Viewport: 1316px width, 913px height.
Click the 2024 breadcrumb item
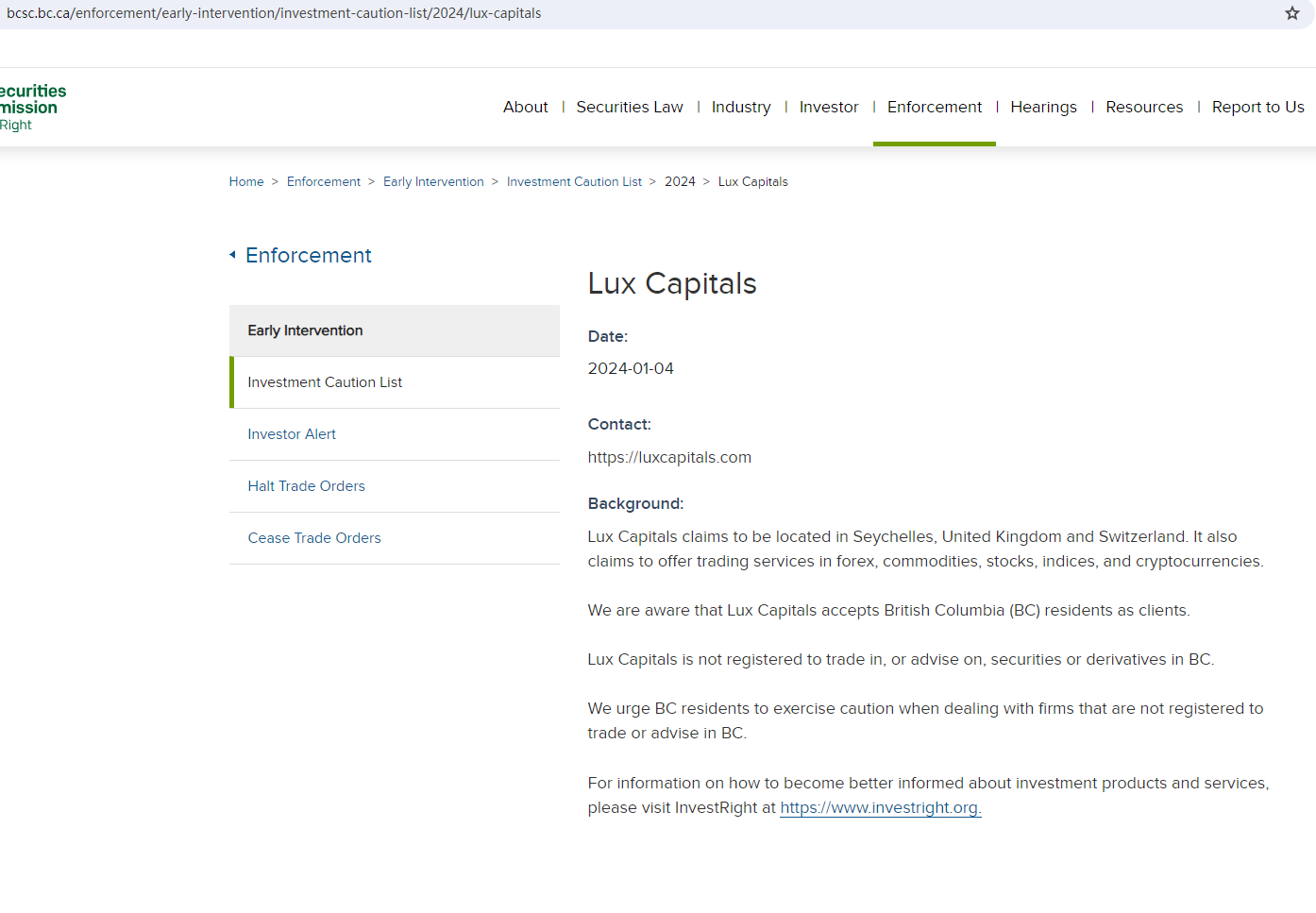coord(680,181)
